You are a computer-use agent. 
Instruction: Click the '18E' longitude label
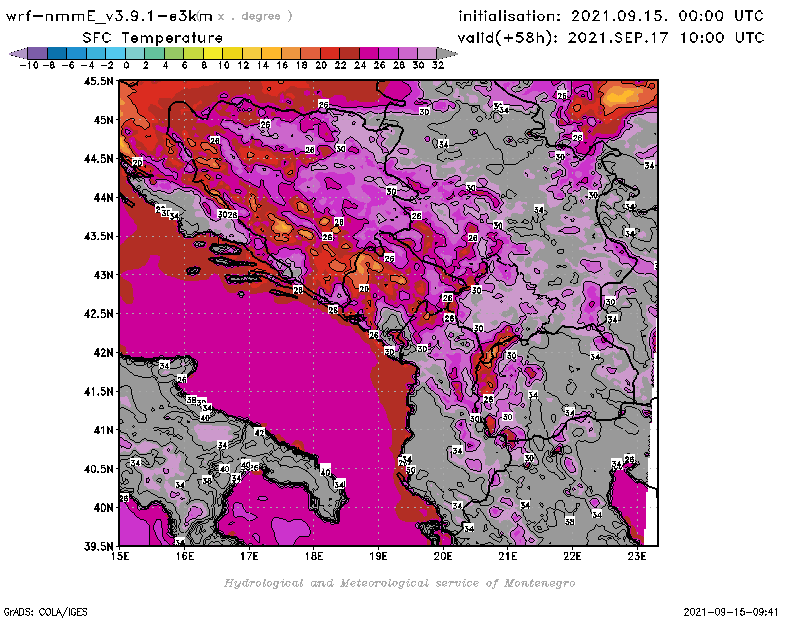(x=314, y=556)
